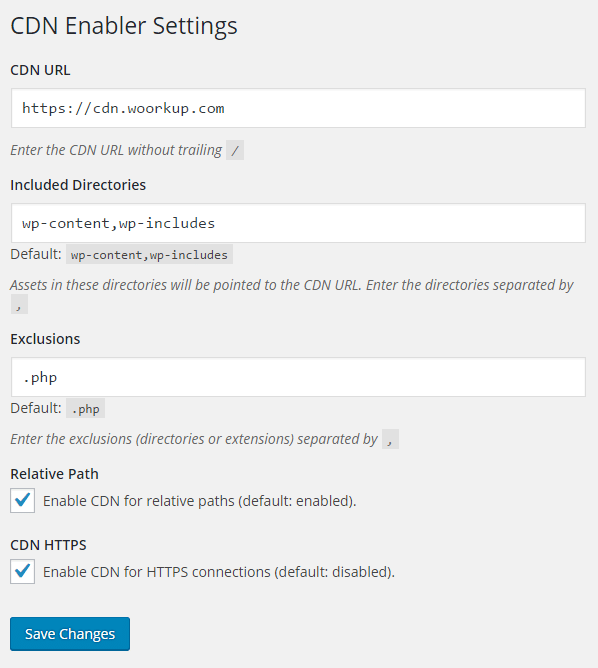The image size is (598, 668).
Task: Uncheck the Relative Path checkbox
Action: point(23,501)
